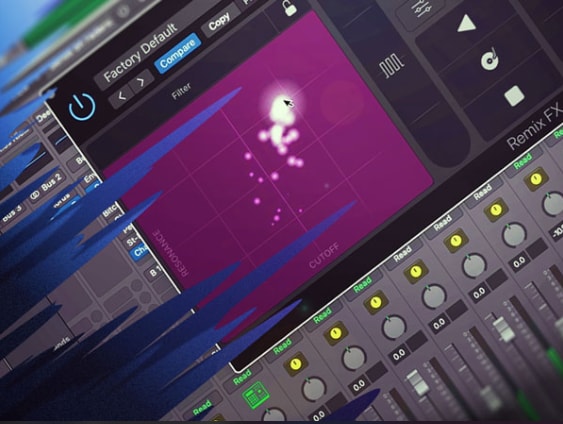This screenshot has width=563, height=424.
Task: Click the blue Compare button
Action: pos(177,53)
